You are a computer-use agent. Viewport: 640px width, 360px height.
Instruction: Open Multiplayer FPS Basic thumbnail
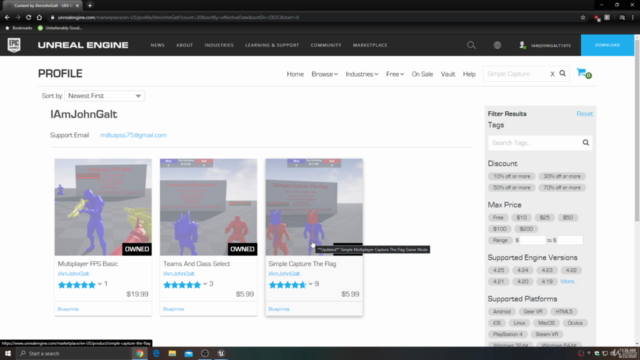coord(103,207)
